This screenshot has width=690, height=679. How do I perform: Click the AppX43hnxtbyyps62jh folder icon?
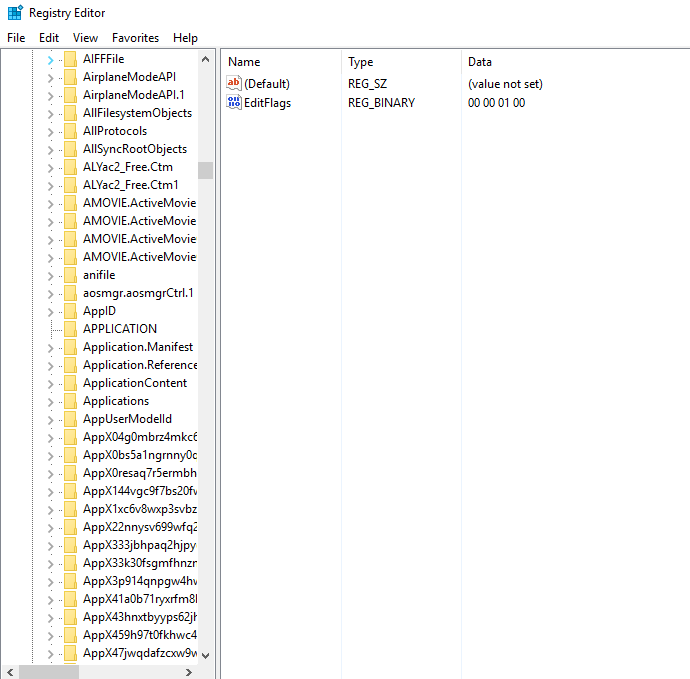pos(70,617)
